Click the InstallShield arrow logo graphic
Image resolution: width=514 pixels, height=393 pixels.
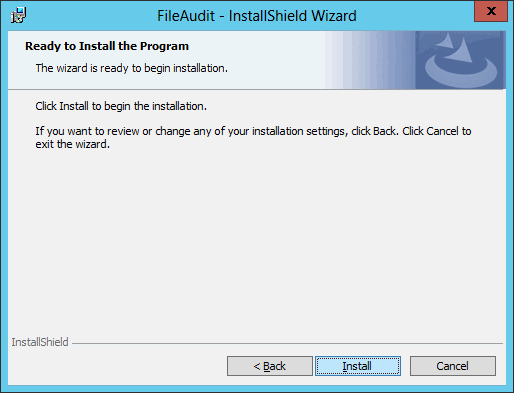click(460, 60)
